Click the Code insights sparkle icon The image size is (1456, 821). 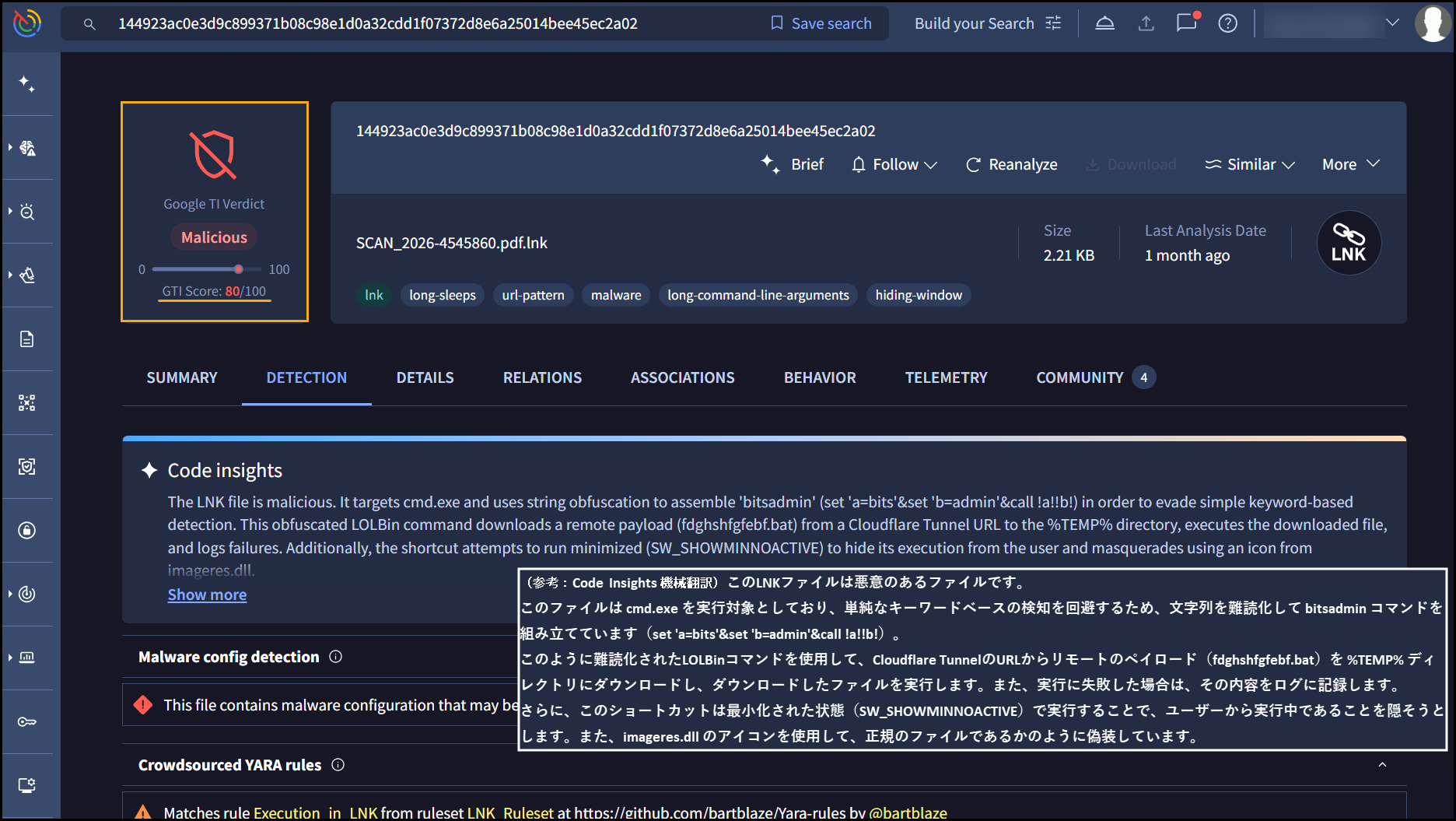[149, 470]
